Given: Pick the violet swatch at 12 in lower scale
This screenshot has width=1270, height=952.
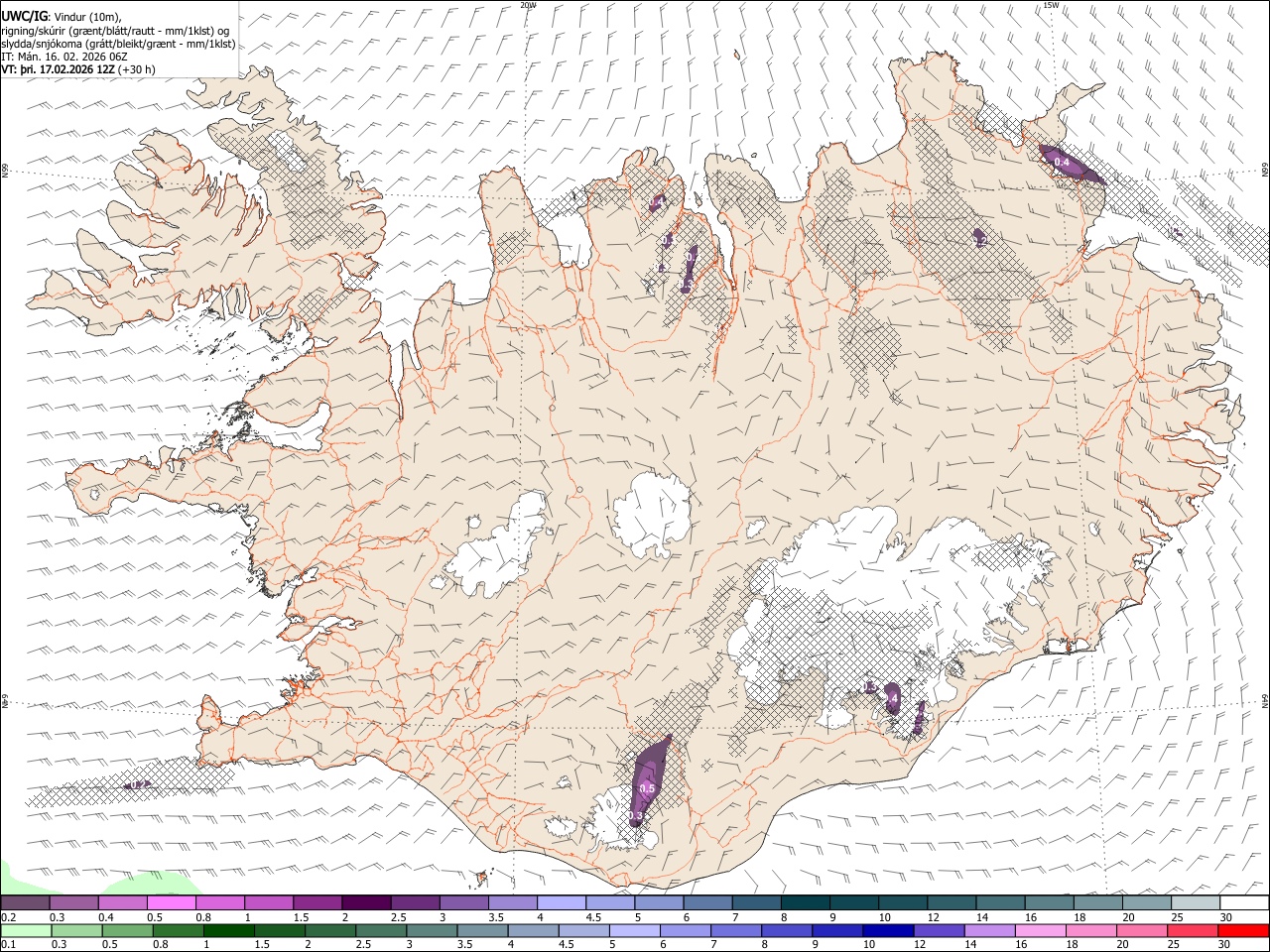Looking at the screenshot, I should (x=939, y=931).
